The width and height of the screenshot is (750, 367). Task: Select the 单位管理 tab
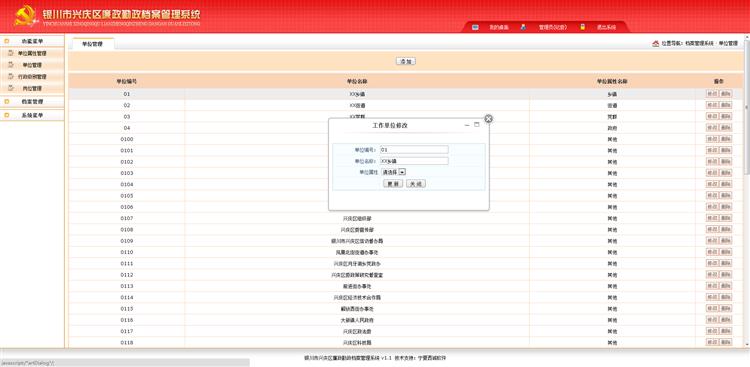pos(92,44)
